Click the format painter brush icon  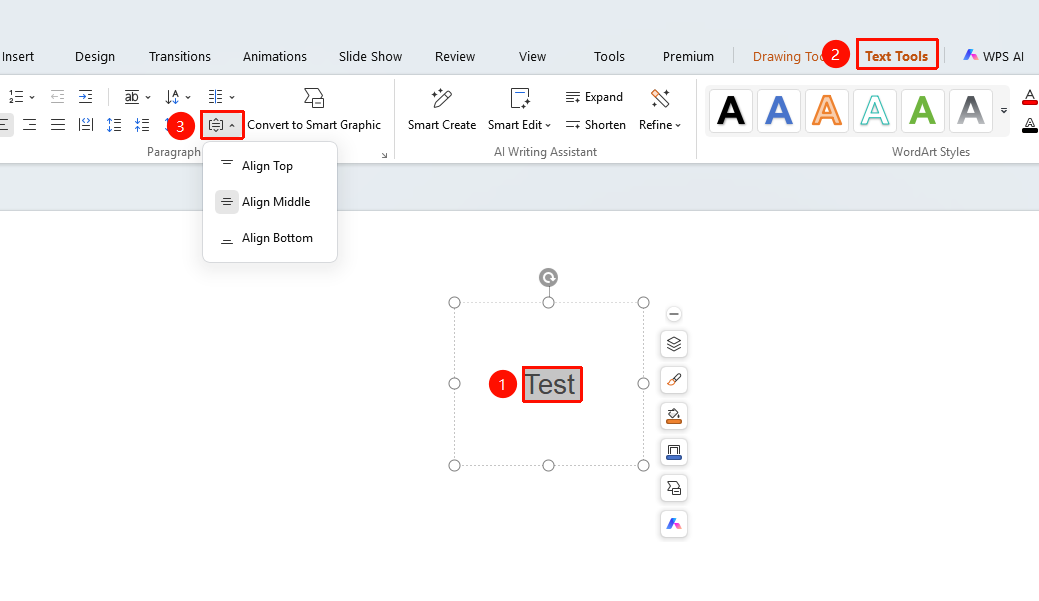(674, 380)
